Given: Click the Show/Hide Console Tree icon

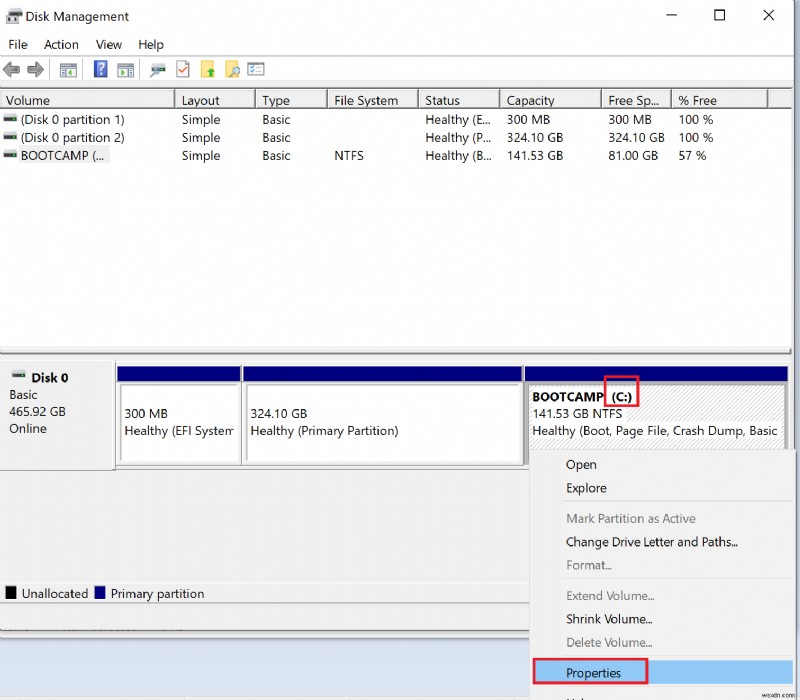Looking at the screenshot, I should 67,69.
